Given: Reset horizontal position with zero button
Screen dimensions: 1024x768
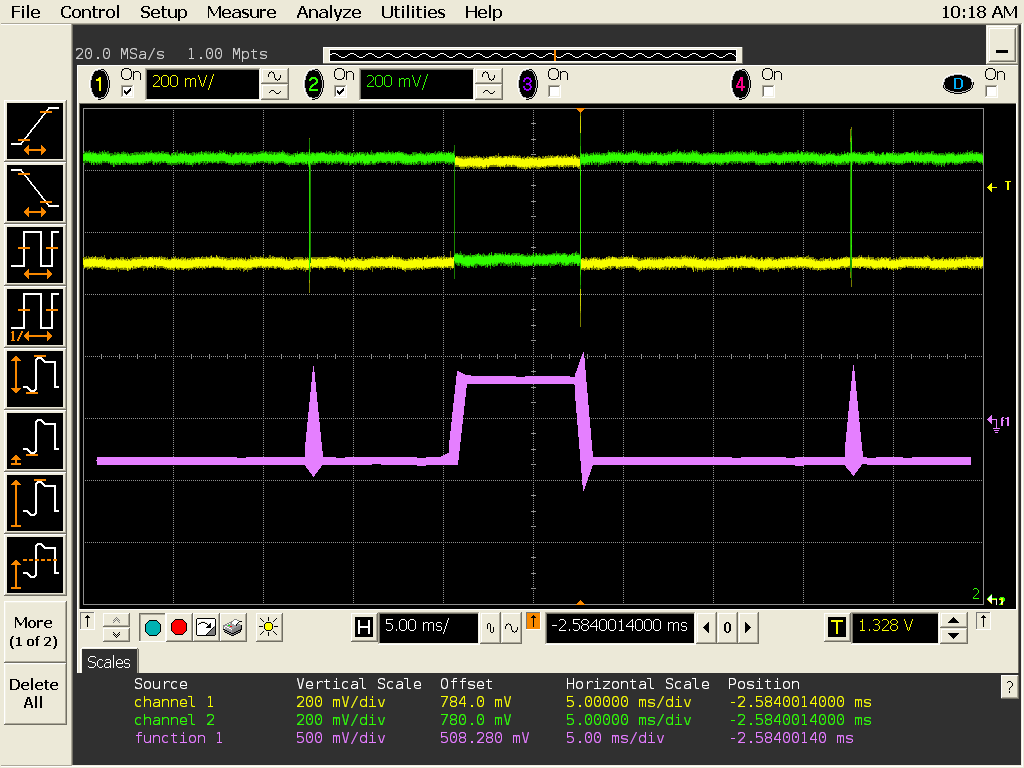Looking at the screenshot, I should pos(727,628).
